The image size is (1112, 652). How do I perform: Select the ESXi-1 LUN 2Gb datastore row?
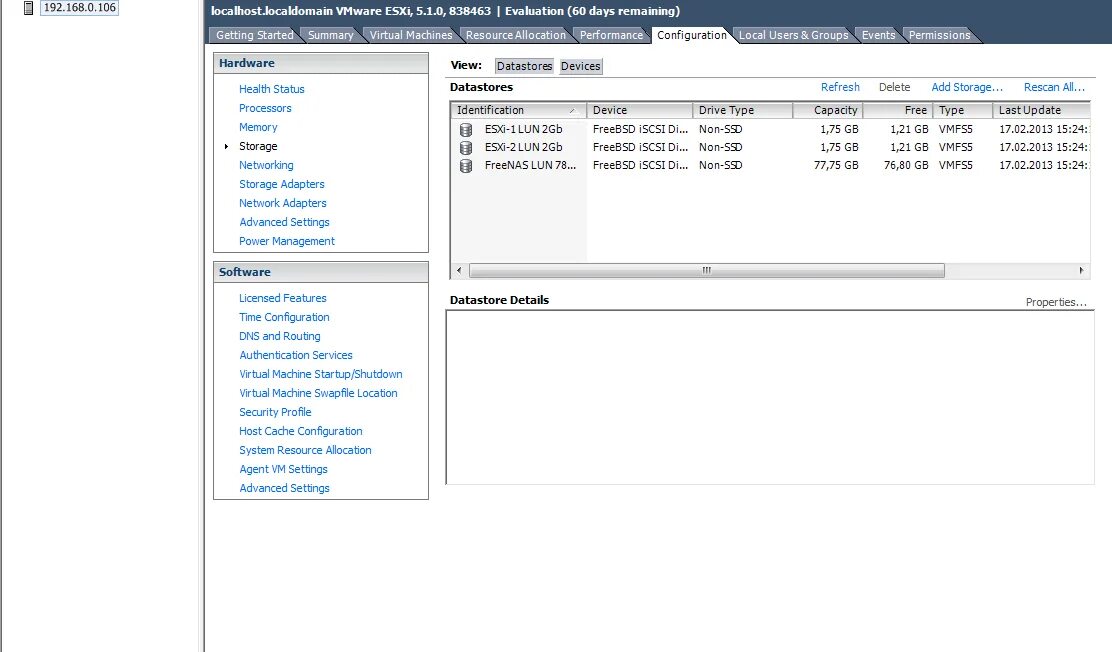(770, 129)
